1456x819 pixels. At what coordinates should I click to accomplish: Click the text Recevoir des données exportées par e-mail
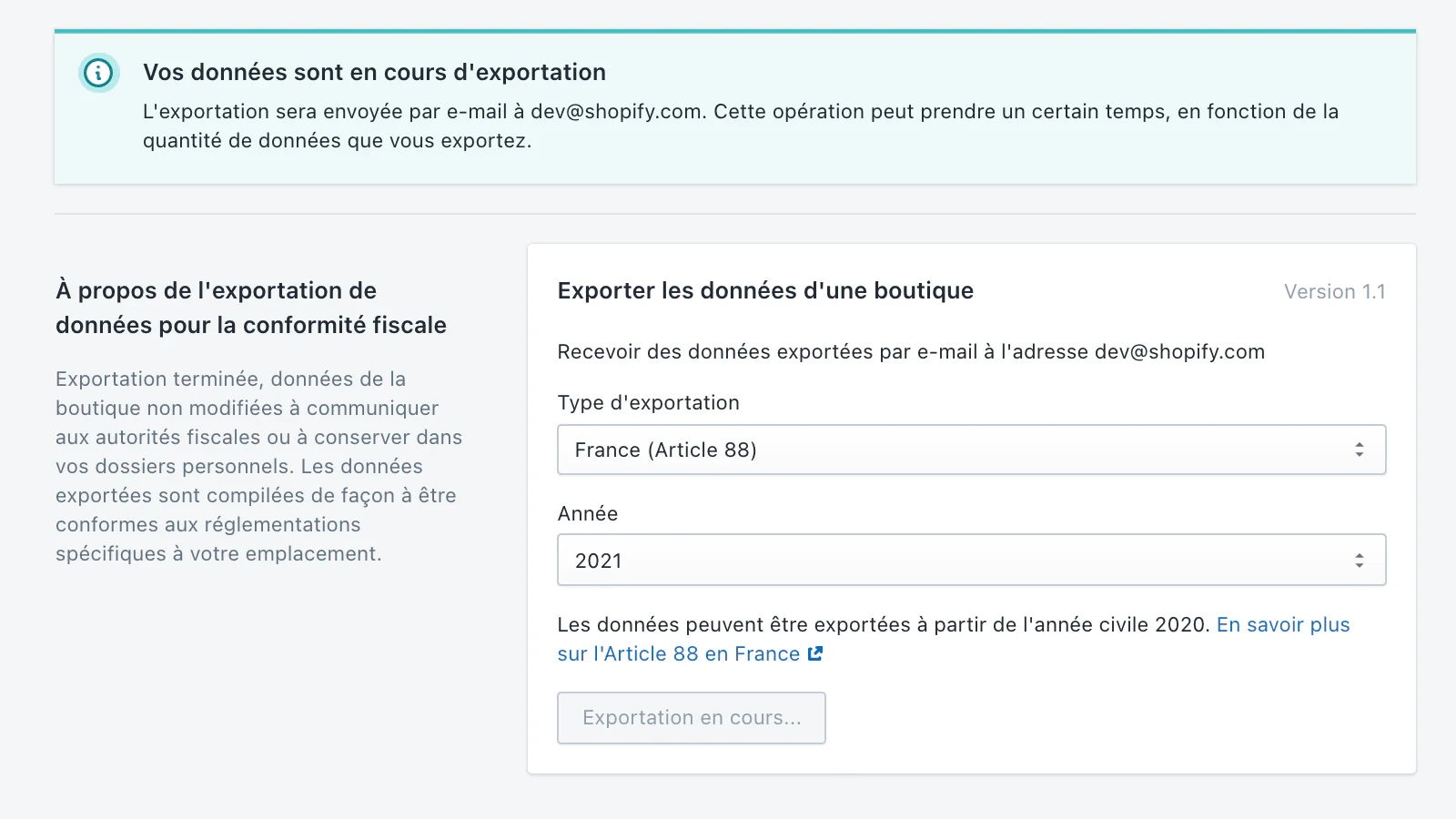(x=911, y=351)
